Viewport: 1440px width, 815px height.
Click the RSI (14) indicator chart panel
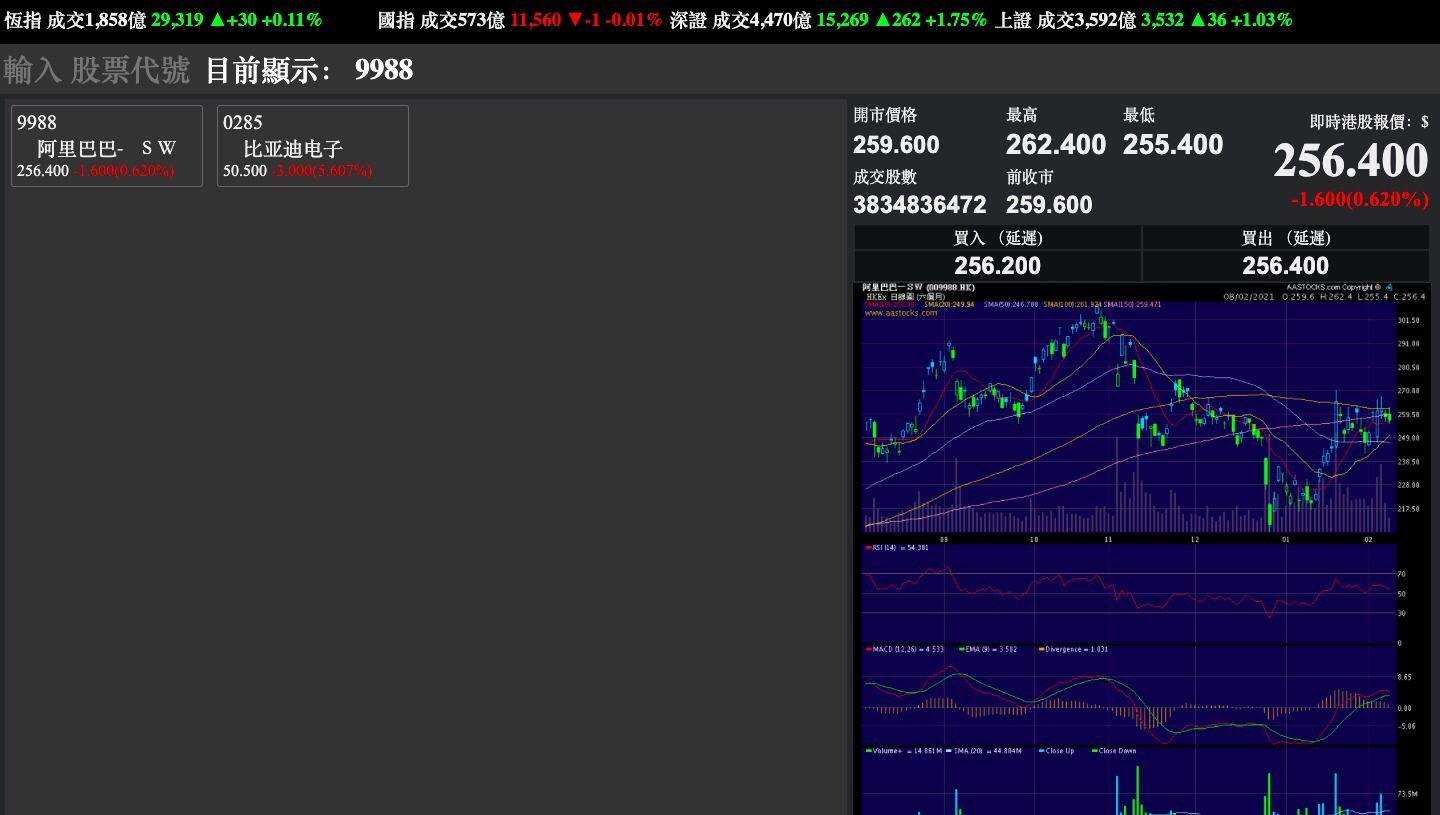click(x=1129, y=593)
